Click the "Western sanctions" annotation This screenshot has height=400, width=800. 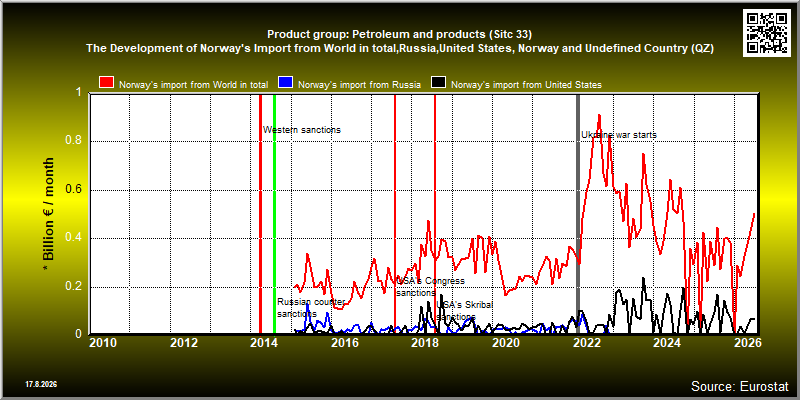[302, 130]
